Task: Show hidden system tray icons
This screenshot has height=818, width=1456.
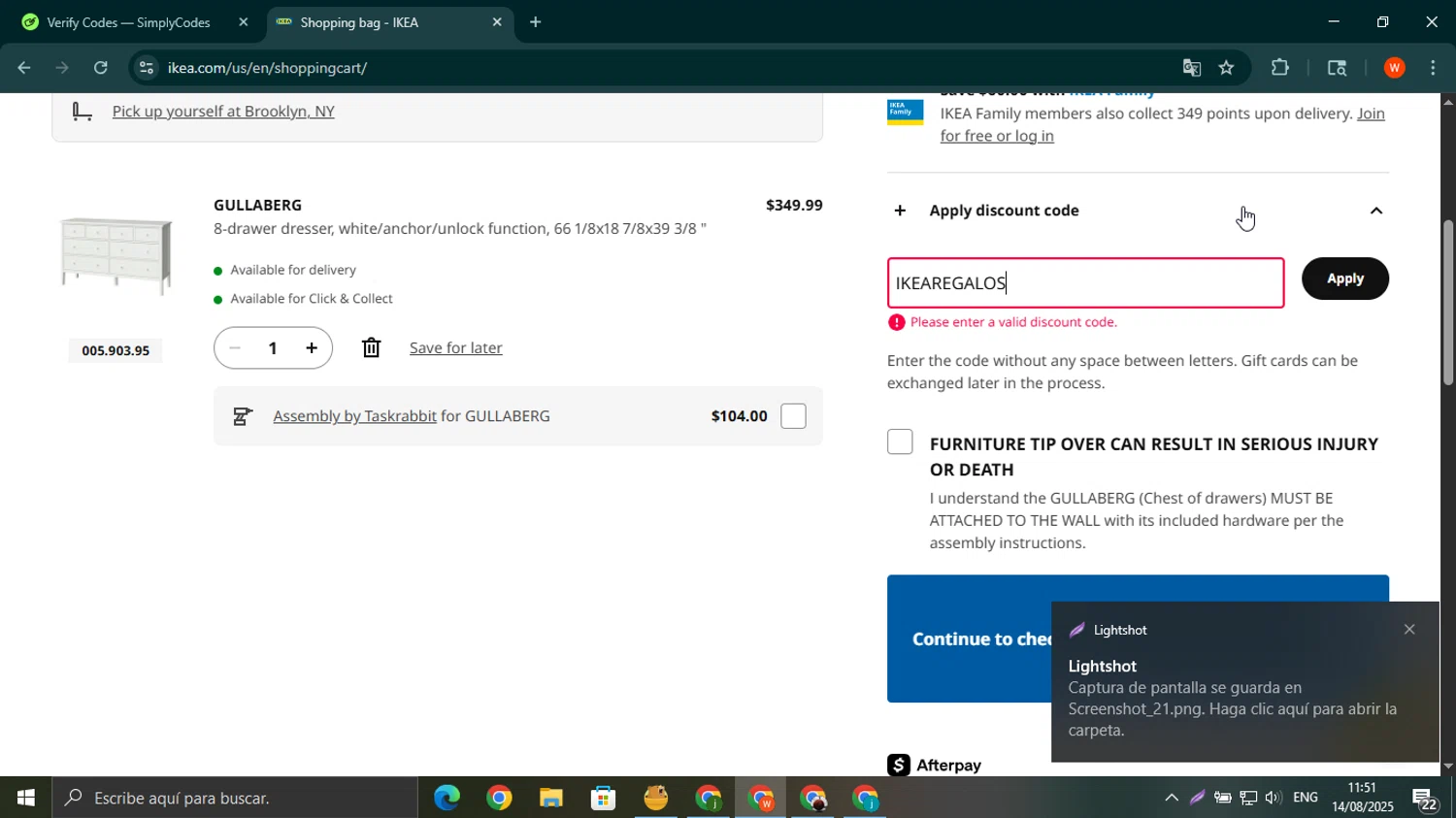Action: 1172,798
